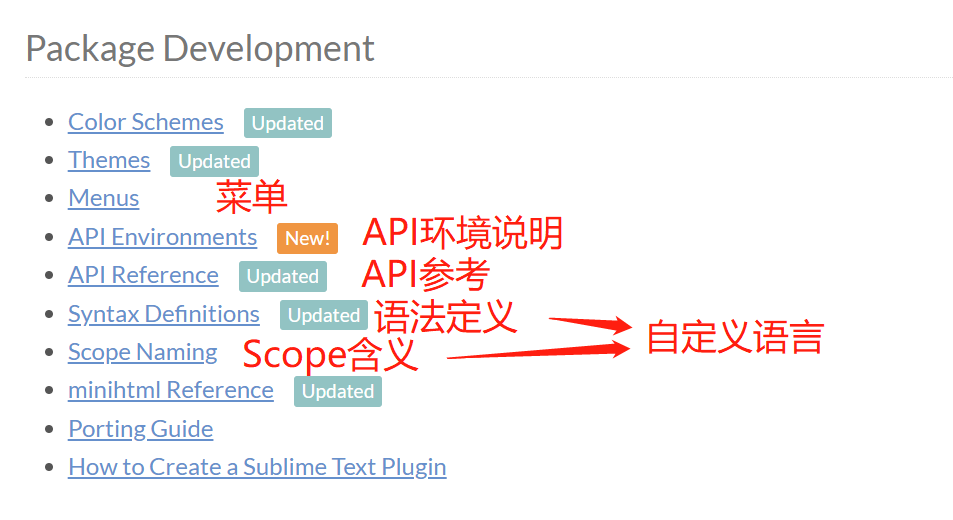Open the Color Schemes link

(146, 122)
